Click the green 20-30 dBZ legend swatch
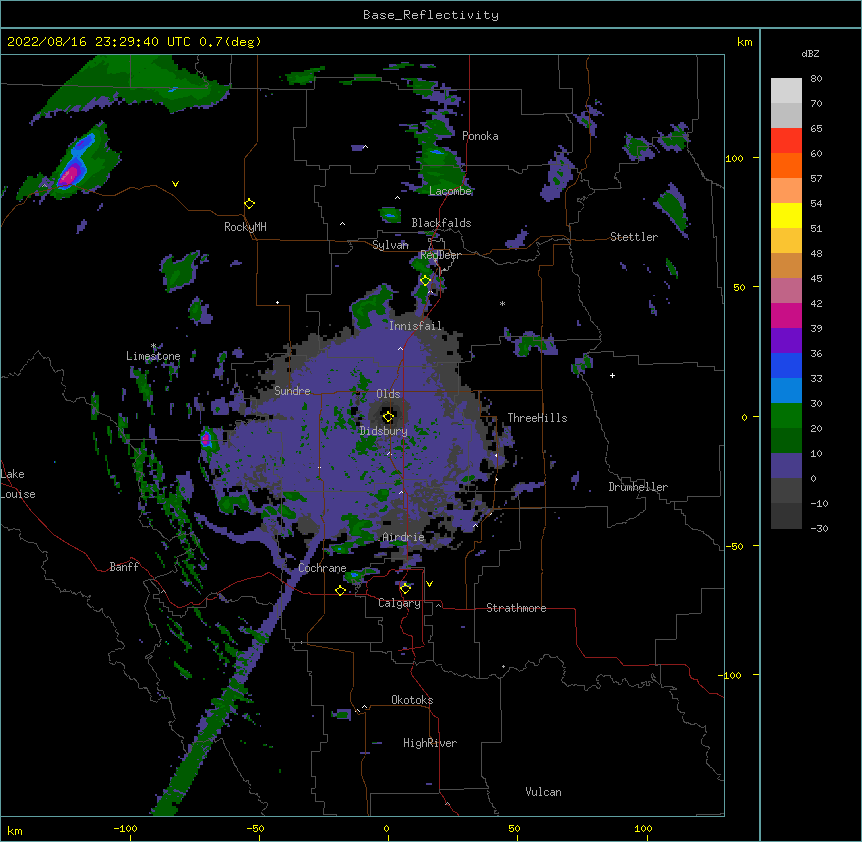 pyautogui.click(x=786, y=416)
